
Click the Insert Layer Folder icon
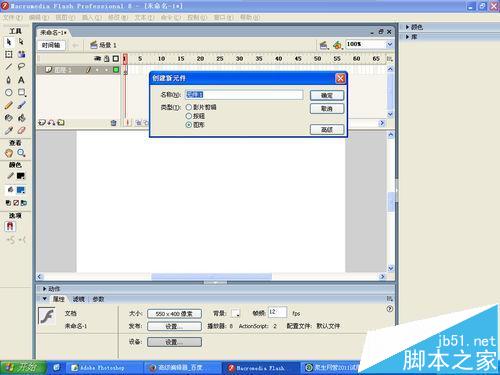coord(61,123)
